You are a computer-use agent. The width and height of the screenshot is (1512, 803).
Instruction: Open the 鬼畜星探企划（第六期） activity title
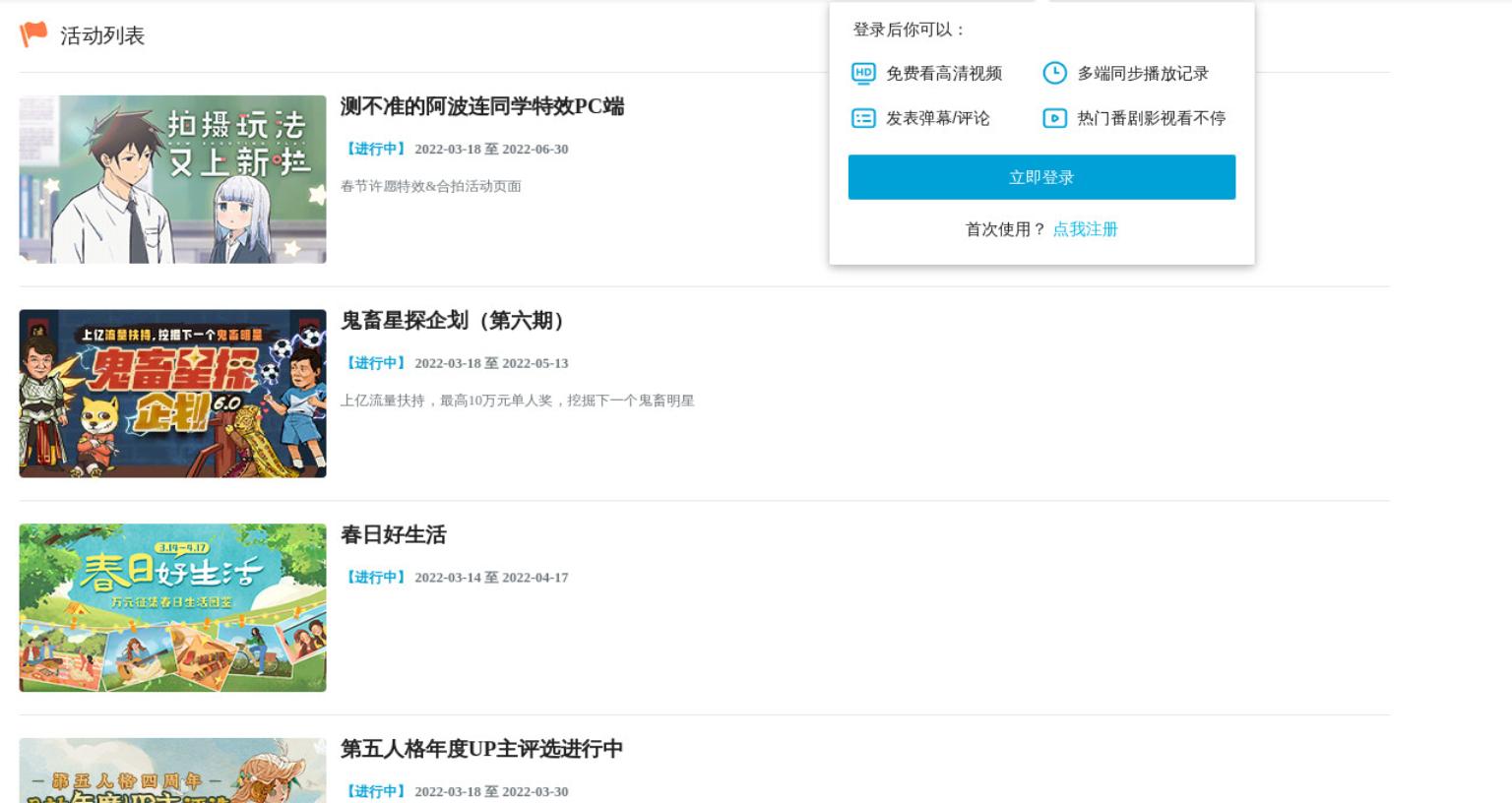point(457,321)
